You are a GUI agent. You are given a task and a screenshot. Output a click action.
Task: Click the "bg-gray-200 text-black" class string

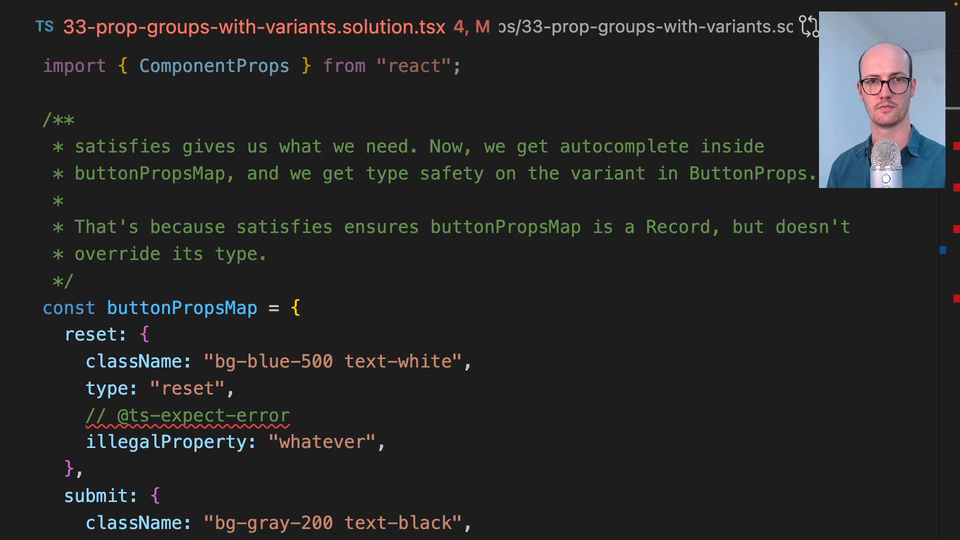(332, 523)
